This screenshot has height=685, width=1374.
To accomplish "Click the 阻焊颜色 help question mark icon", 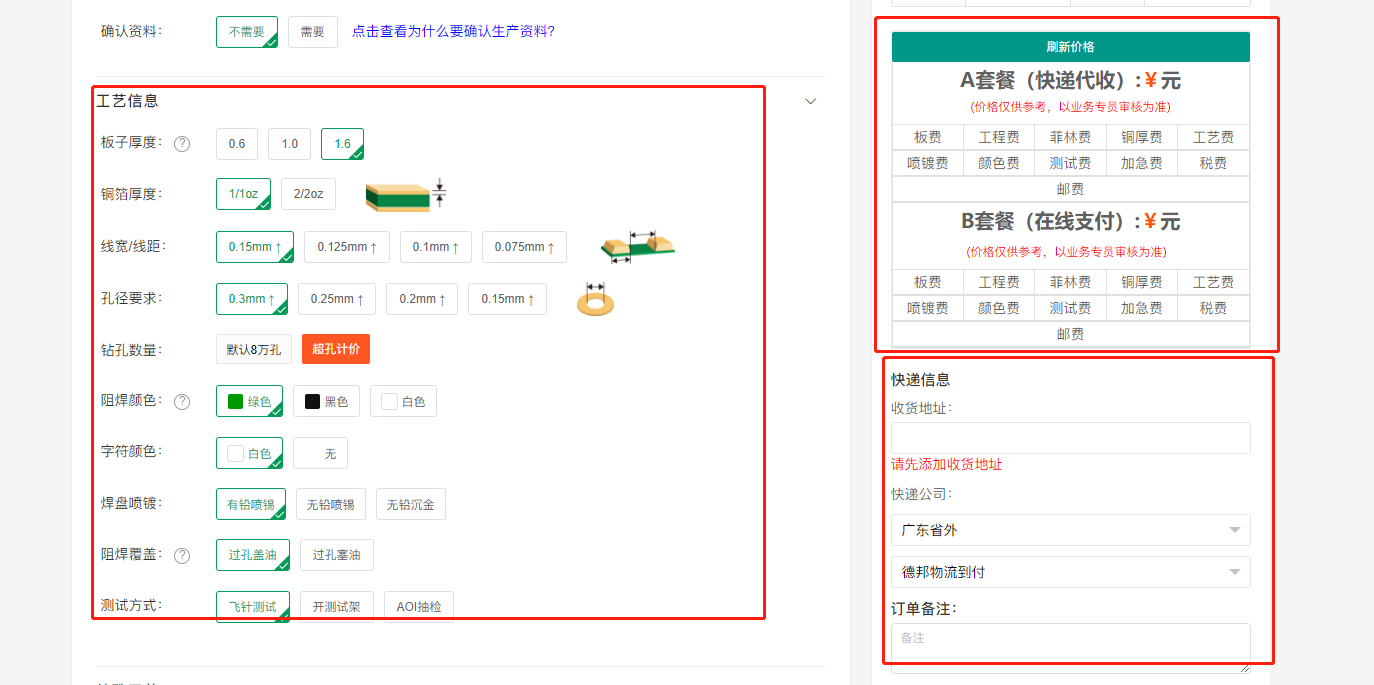I will pyautogui.click(x=182, y=402).
